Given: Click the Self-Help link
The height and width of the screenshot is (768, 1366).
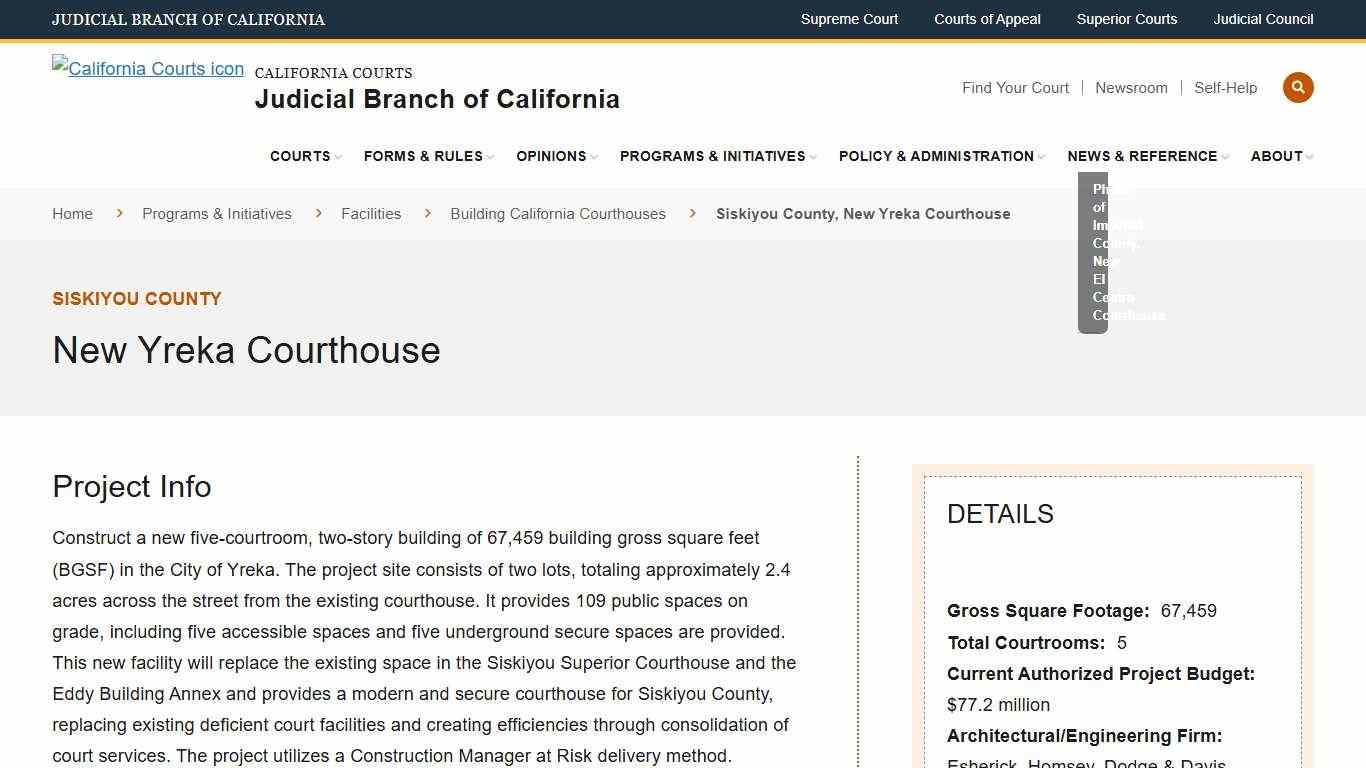Looking at the screenshot, I should coord(1225,88).
